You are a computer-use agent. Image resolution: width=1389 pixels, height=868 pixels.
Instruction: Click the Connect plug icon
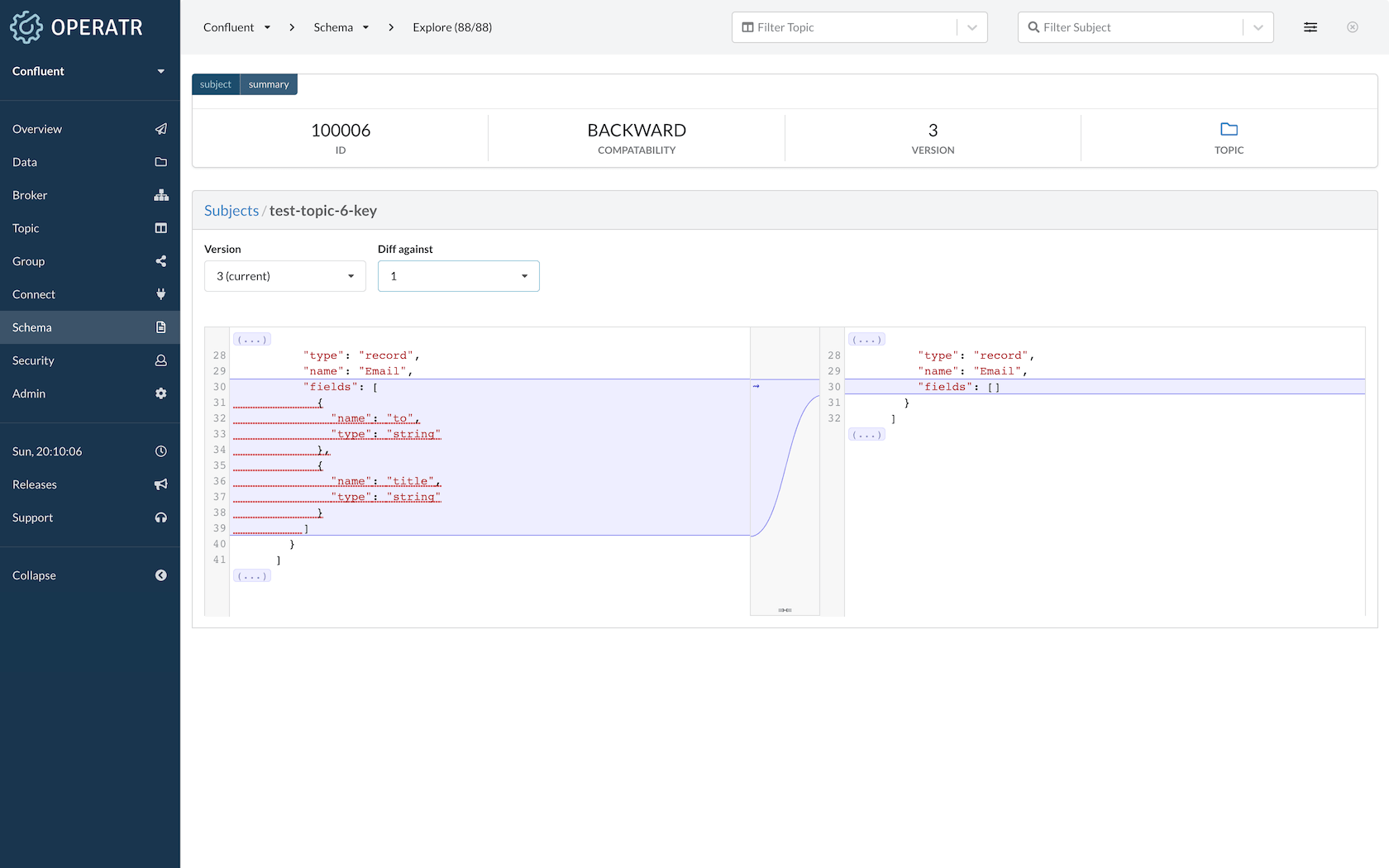tap(161, 294)
